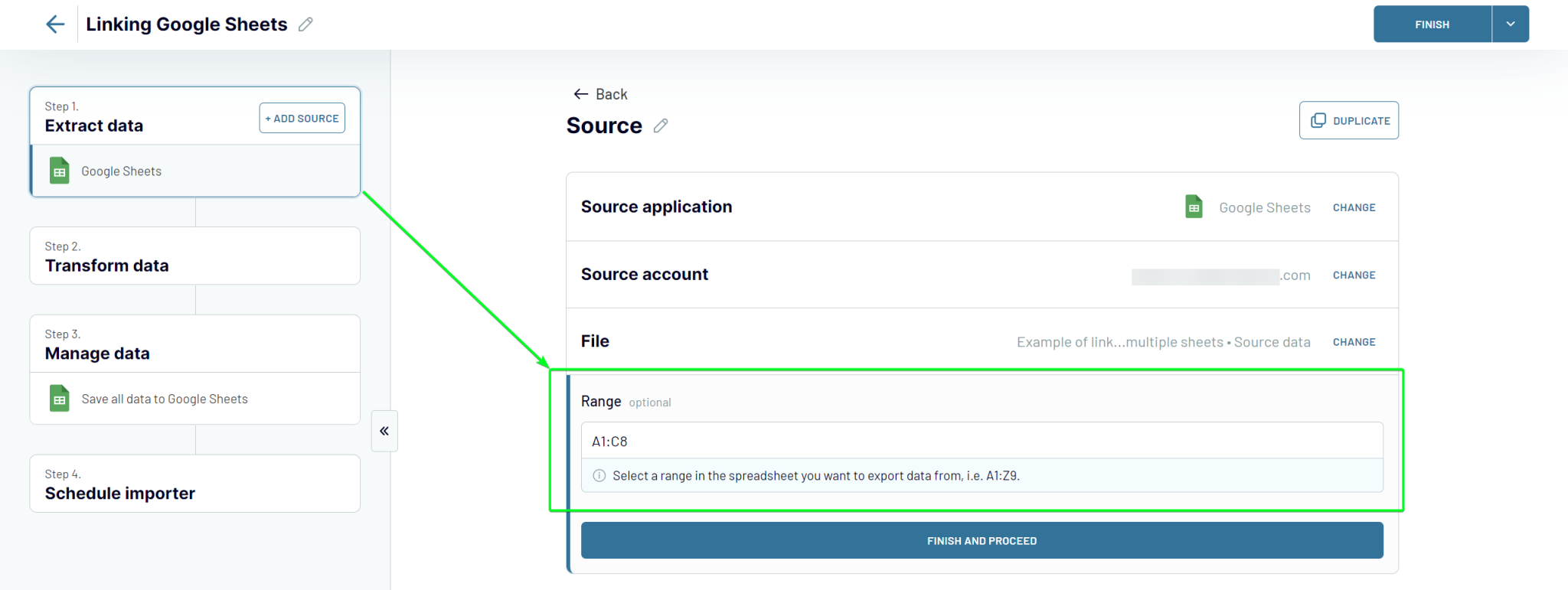This screenshot has width=1568, height=590.
Task: Select the Google Sheets source in Step 1
Action: coord(195,171)
